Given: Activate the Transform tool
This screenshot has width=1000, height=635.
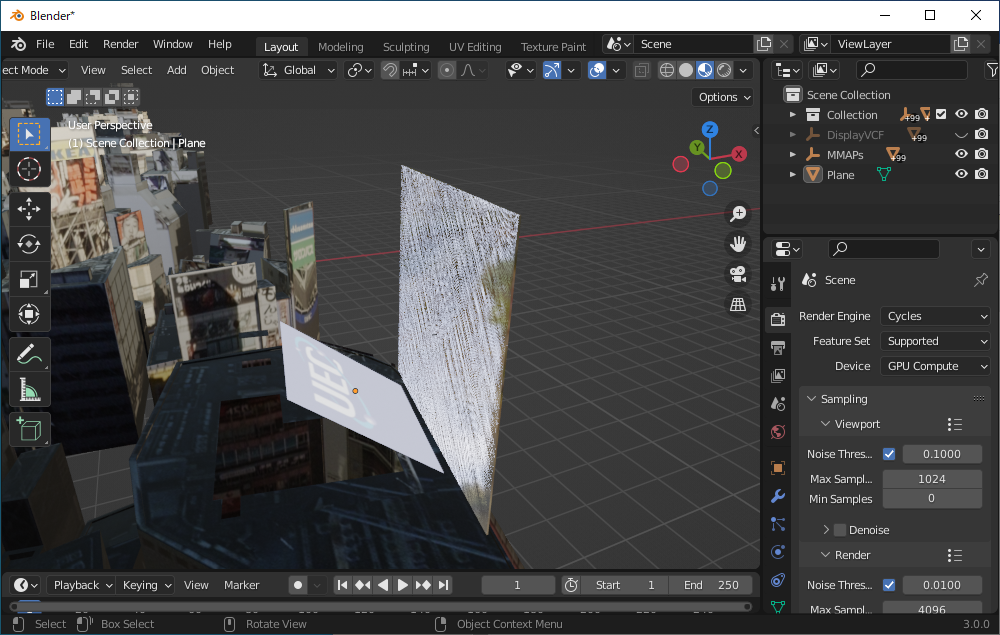Looking at the screenshot, I should coord(29,314).
